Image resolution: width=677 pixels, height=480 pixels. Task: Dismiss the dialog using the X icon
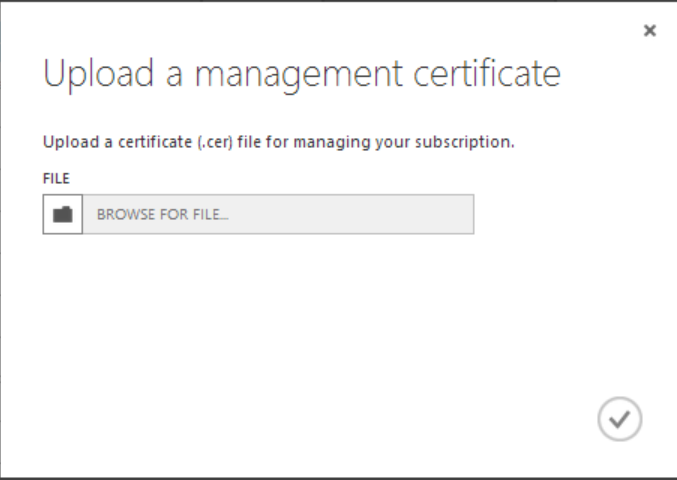[649, 31]
